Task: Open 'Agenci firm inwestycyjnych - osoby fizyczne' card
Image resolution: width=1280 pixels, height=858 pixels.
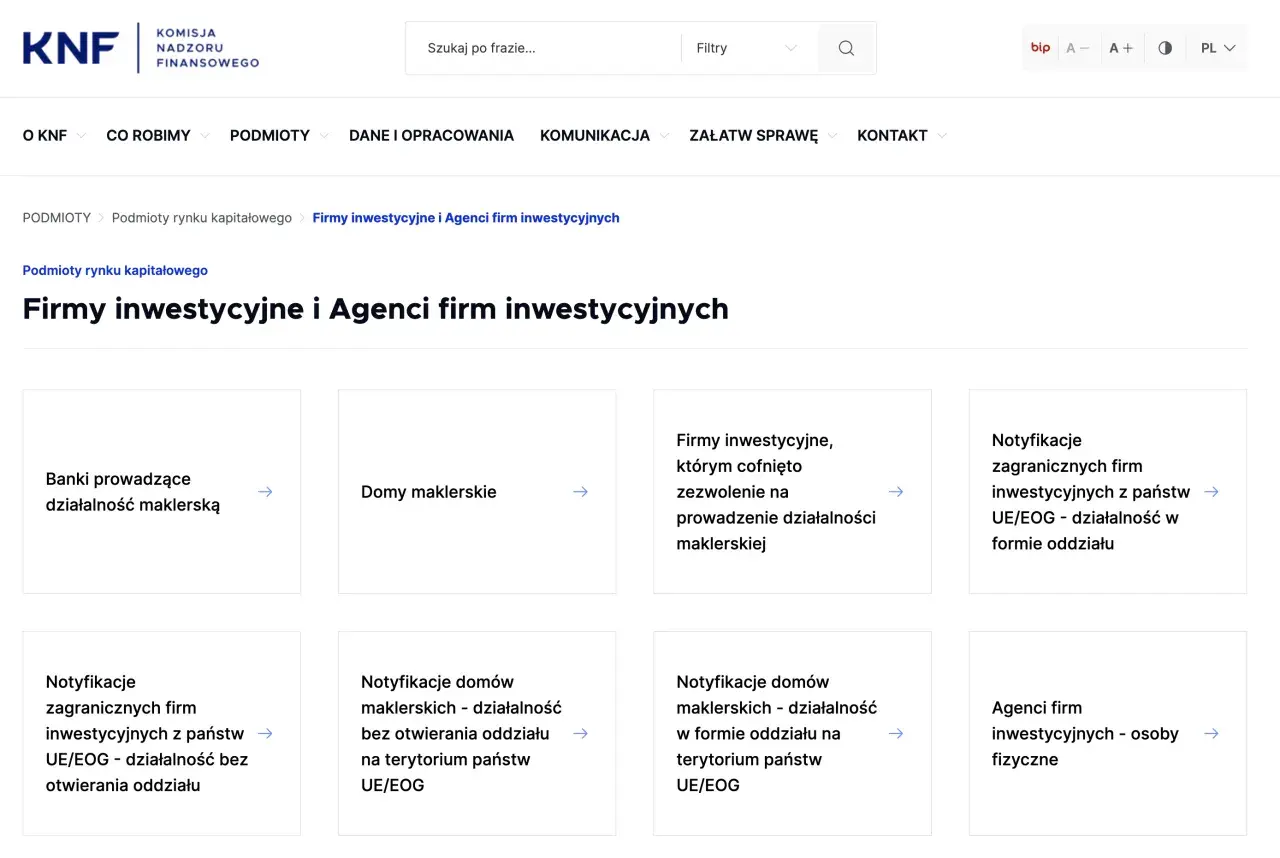Action: coord(1108,734)
